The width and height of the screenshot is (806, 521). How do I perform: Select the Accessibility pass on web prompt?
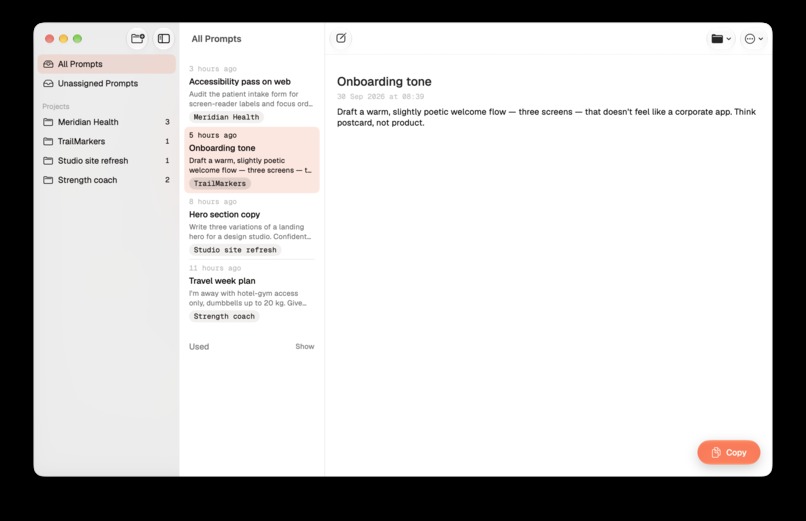(x=252, y=94)
